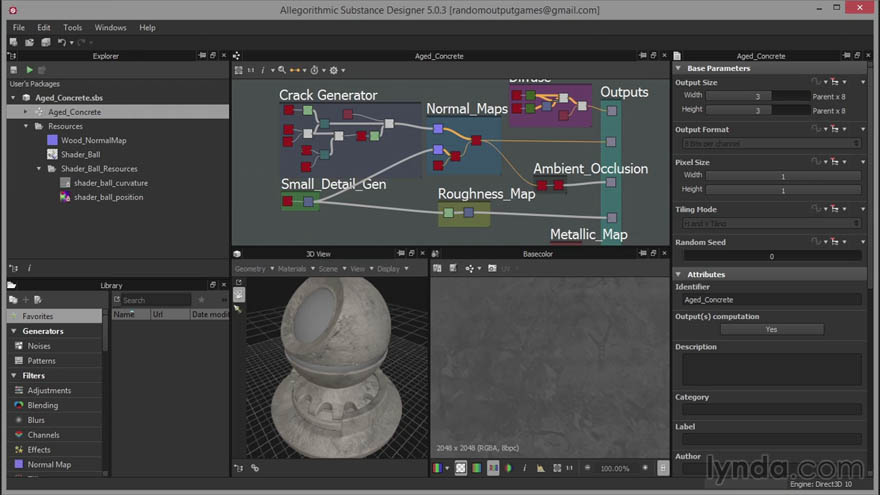The height and width of the screenshot is (495, 880).
Task: Toggle the info 'i' overlay in Basecolor bar
Action: [525, 468]
